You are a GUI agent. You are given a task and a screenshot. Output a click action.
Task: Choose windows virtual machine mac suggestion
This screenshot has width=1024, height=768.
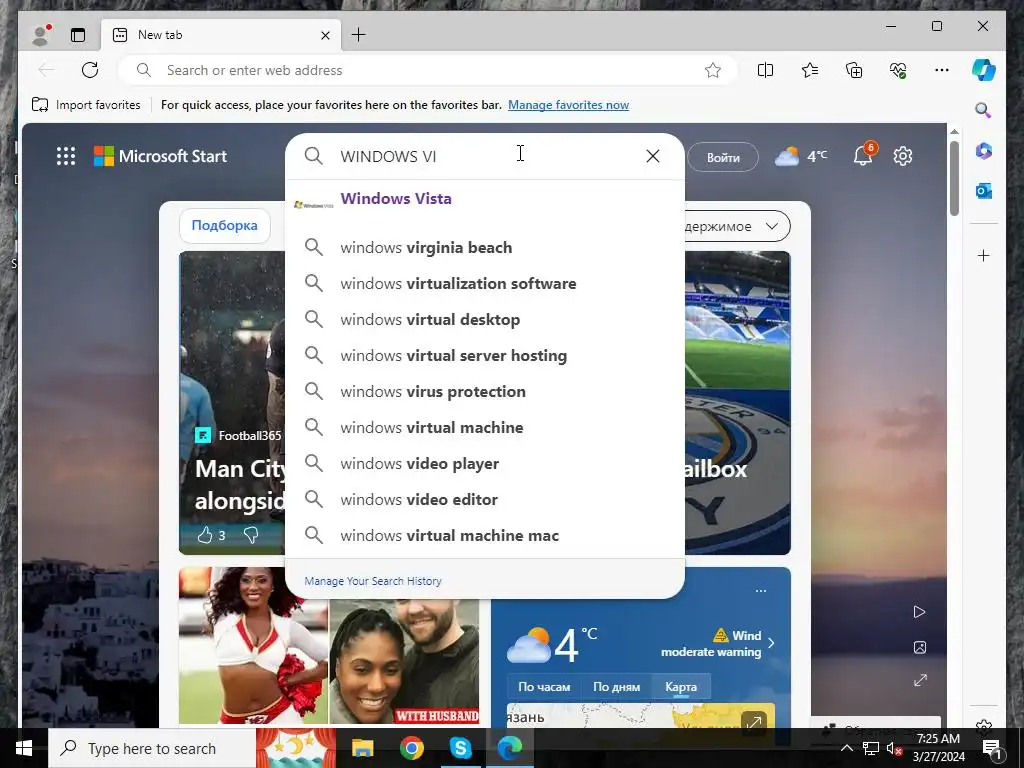tap(485, 535)
